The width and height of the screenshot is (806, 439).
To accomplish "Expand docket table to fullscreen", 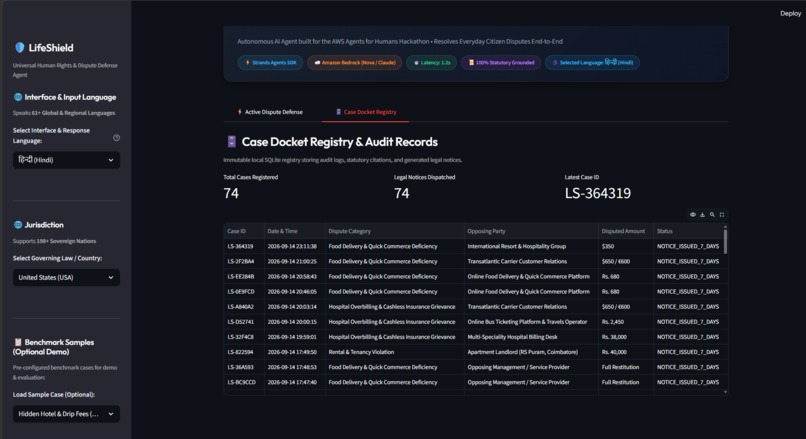I will point(722,214).
